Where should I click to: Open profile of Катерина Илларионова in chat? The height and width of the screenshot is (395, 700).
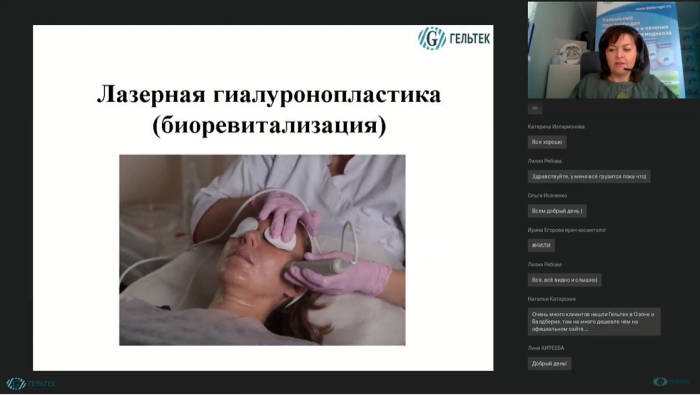pyautogui.click(x=556, y=127)
